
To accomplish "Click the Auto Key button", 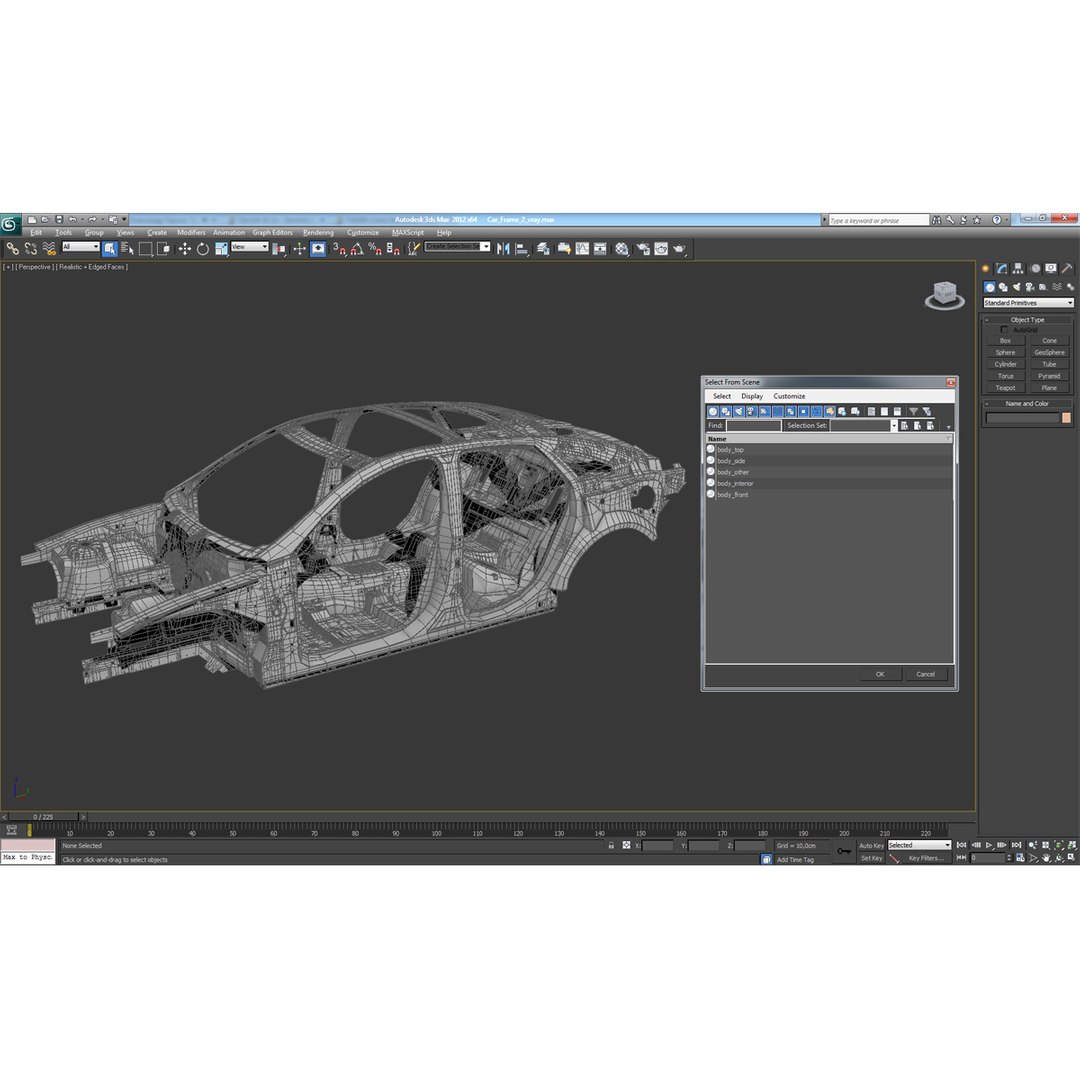I will click(871, 845).
